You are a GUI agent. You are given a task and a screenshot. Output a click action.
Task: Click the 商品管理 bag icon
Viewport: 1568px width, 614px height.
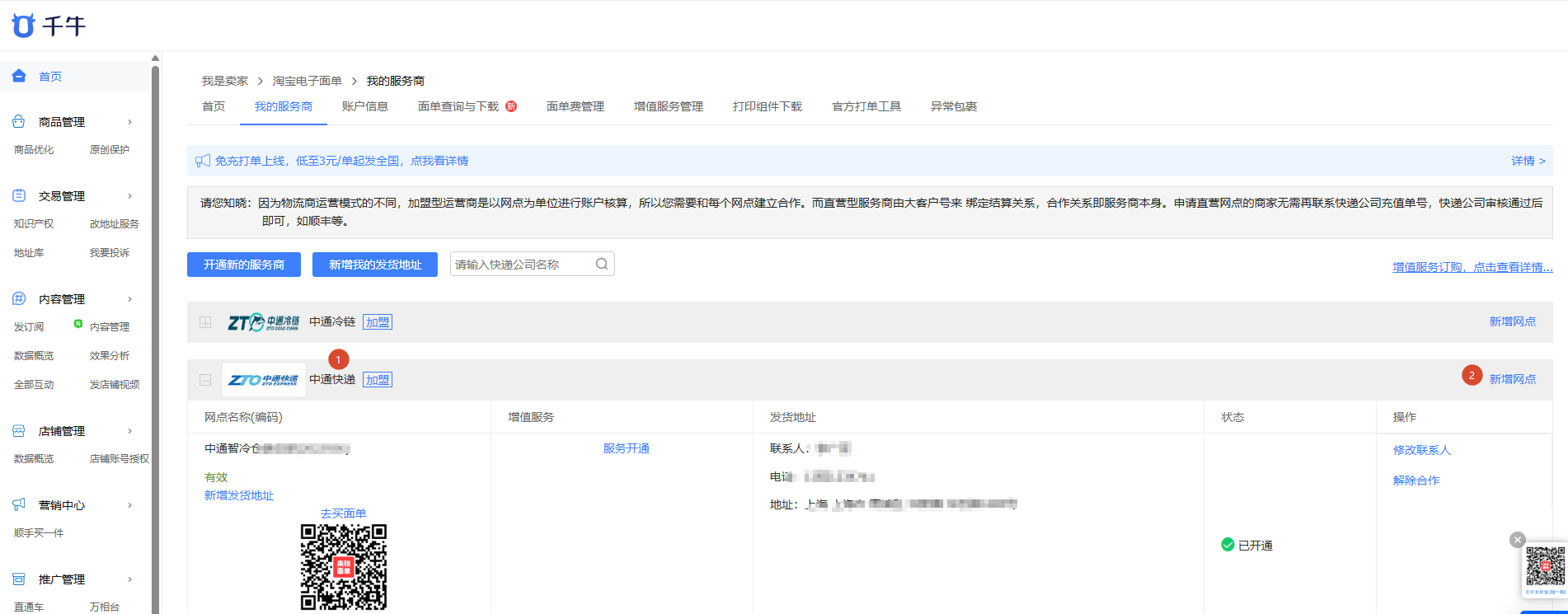point(19,121)
